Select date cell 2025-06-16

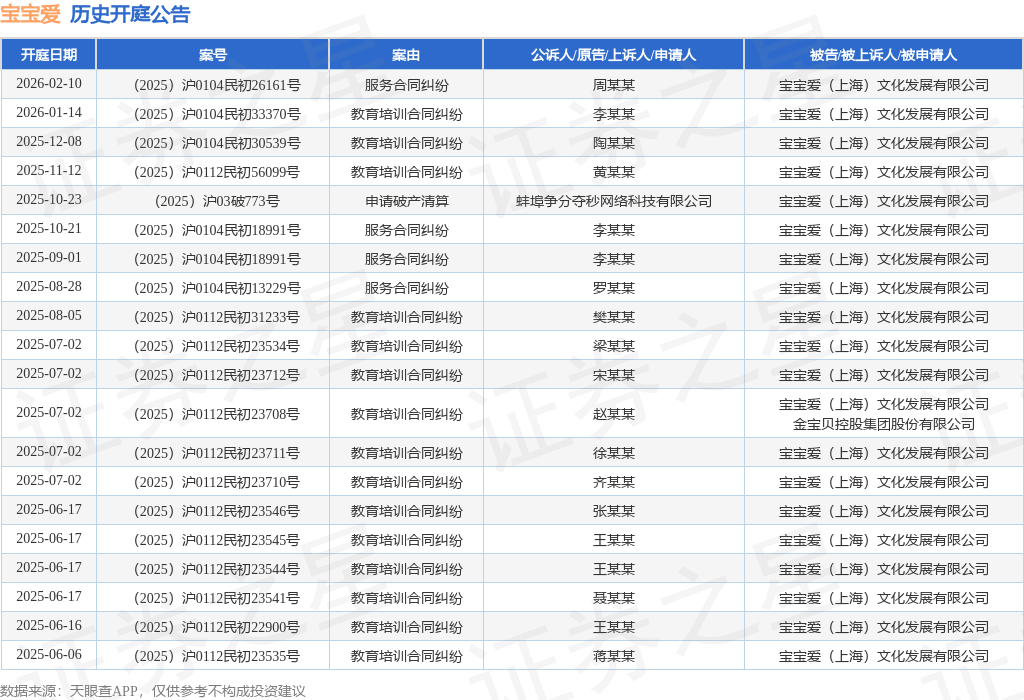[x=49, y=626]
